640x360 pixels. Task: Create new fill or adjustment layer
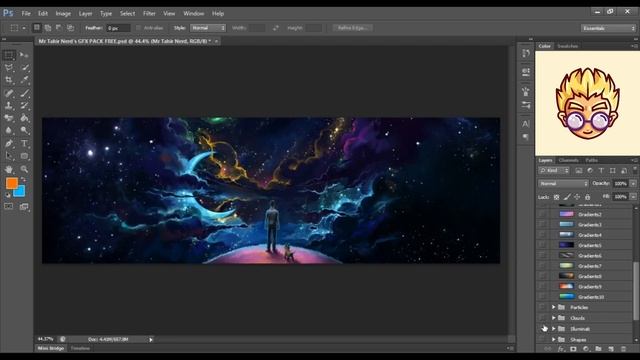(x=586, y=349)
